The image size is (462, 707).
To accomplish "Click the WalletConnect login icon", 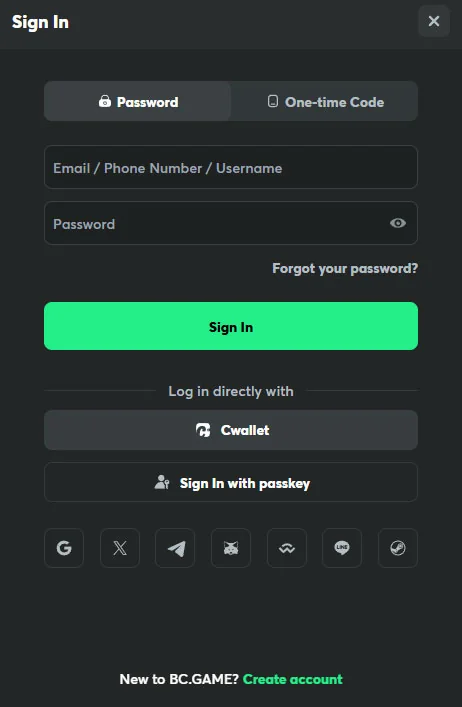I will 287,548.
